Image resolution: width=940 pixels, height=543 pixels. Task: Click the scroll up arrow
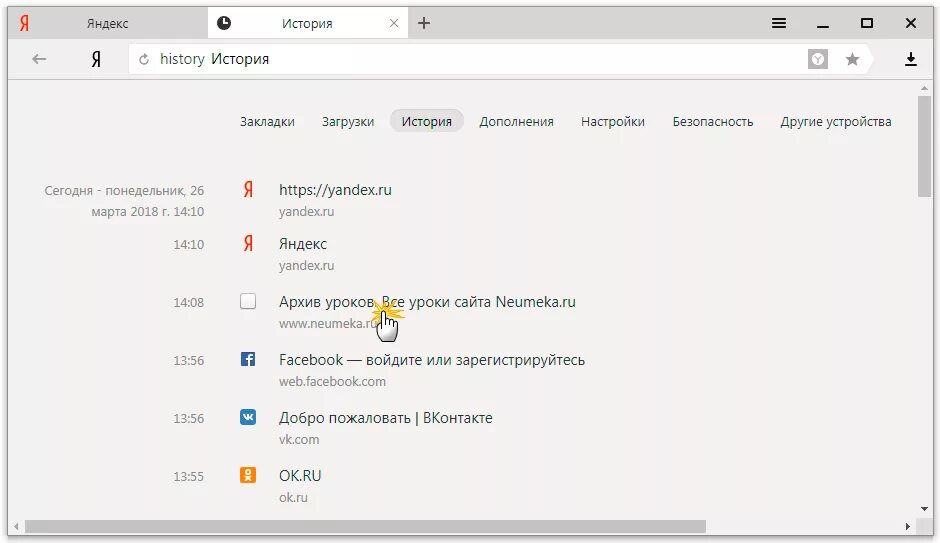click(x=924, y=88)
